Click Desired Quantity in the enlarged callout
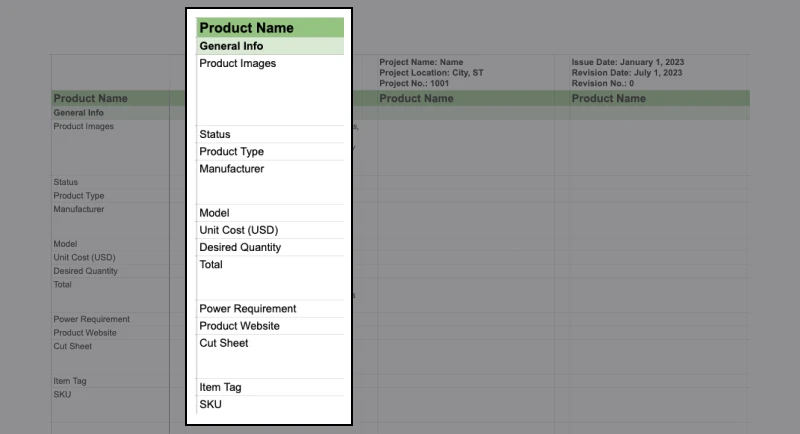The image size is (800, 434). tap(240, 247)
